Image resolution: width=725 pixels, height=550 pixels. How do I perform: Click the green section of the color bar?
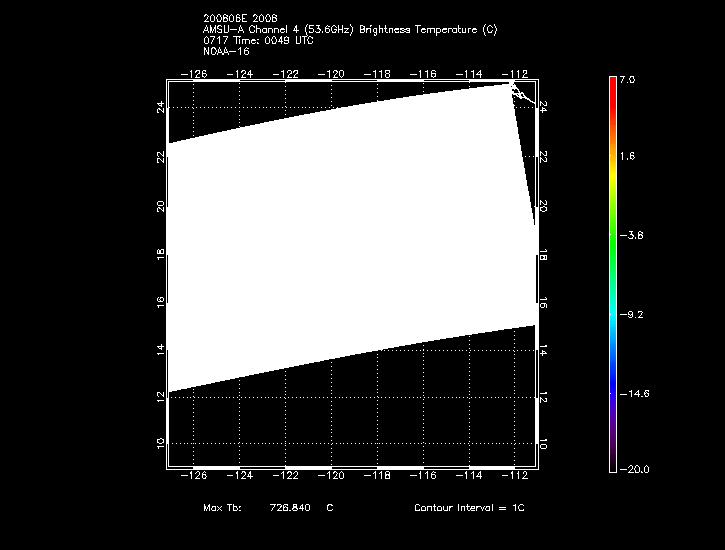click(612, 215)
